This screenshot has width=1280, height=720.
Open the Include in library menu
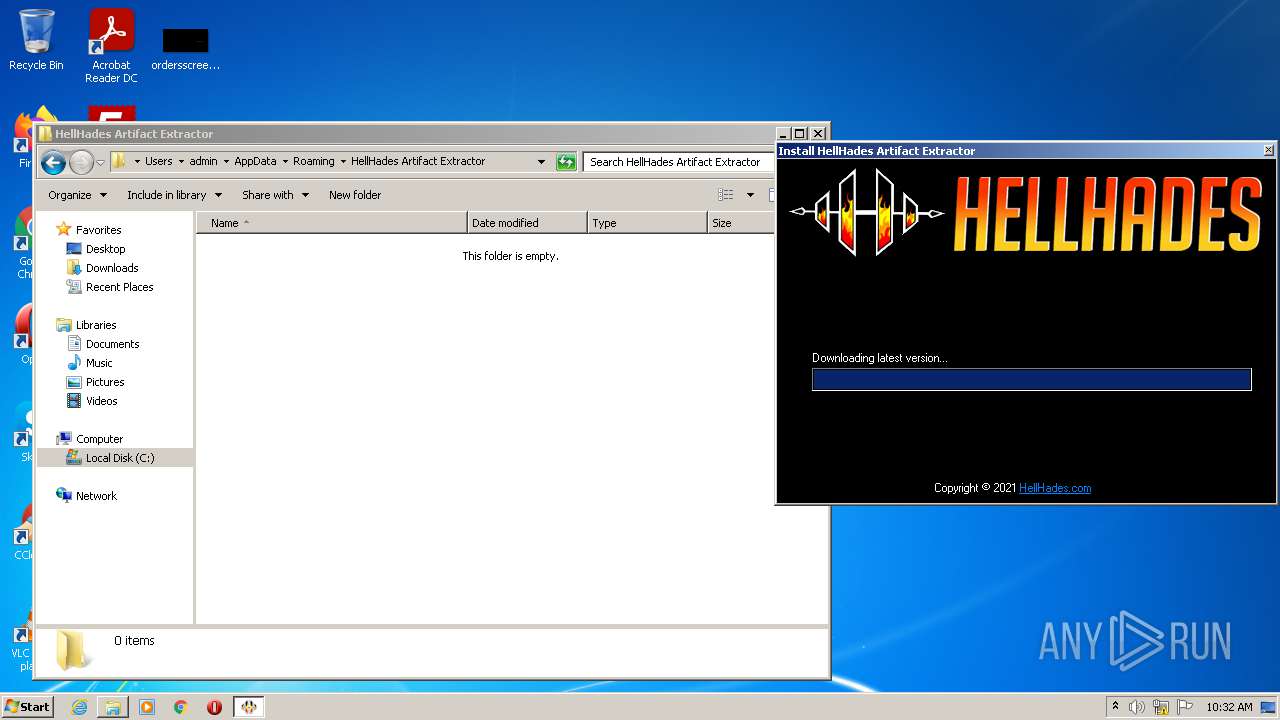coord(174,195)
